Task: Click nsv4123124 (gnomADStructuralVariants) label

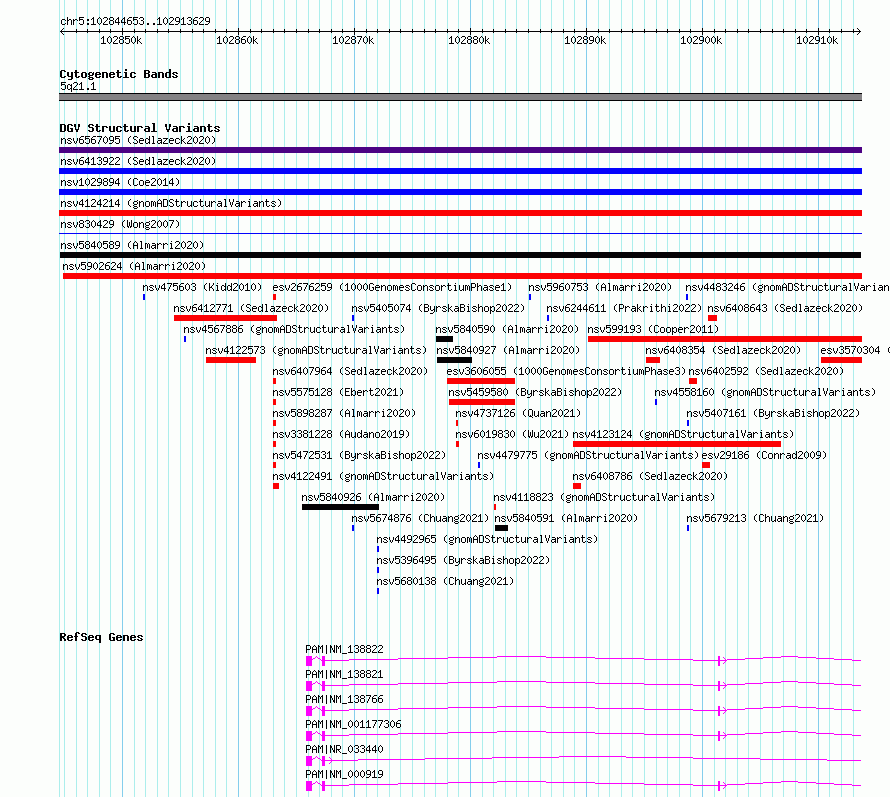Action: click(683, 434)
